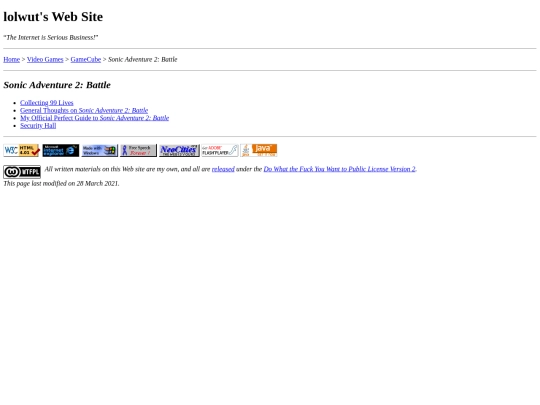Viewport: 540px width, 405px height.
Task: Open the Security Hall page
Action: (38, 125)
